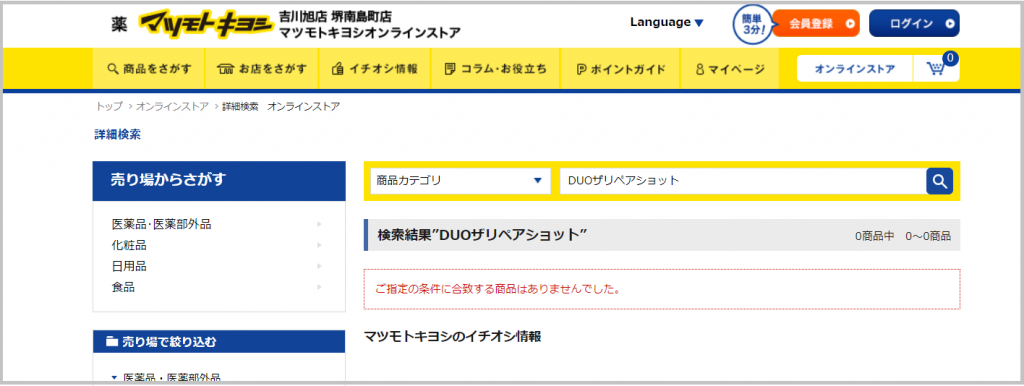Click the Matsumoto Kiyoshi logo

coord(205,25)
